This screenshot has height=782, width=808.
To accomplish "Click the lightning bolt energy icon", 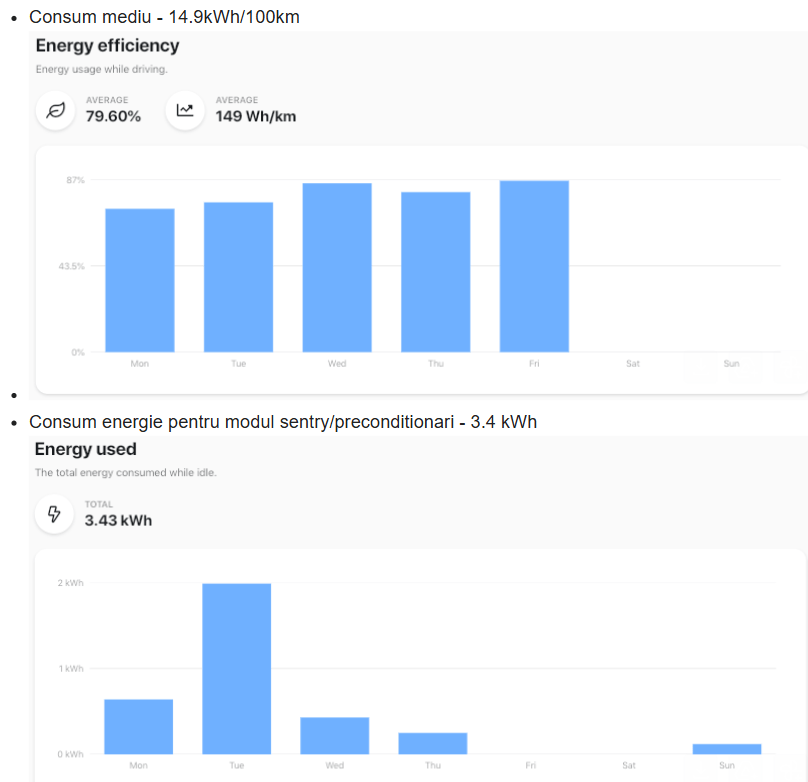I will (54, 514).
